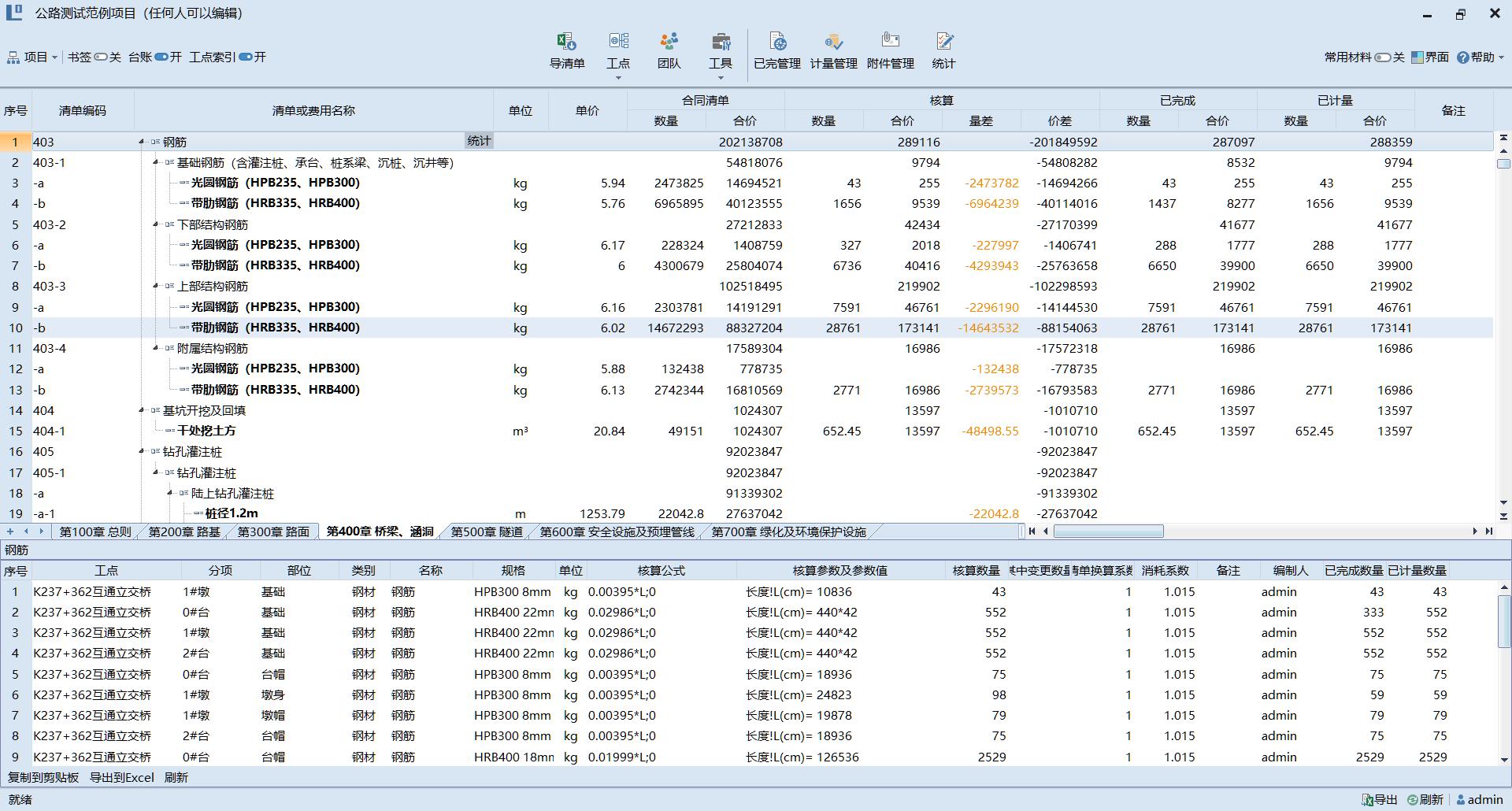Click the 导清单 Excel import icon
Viewport: 1512px width, 811px height.
click(x=566, y=41)
